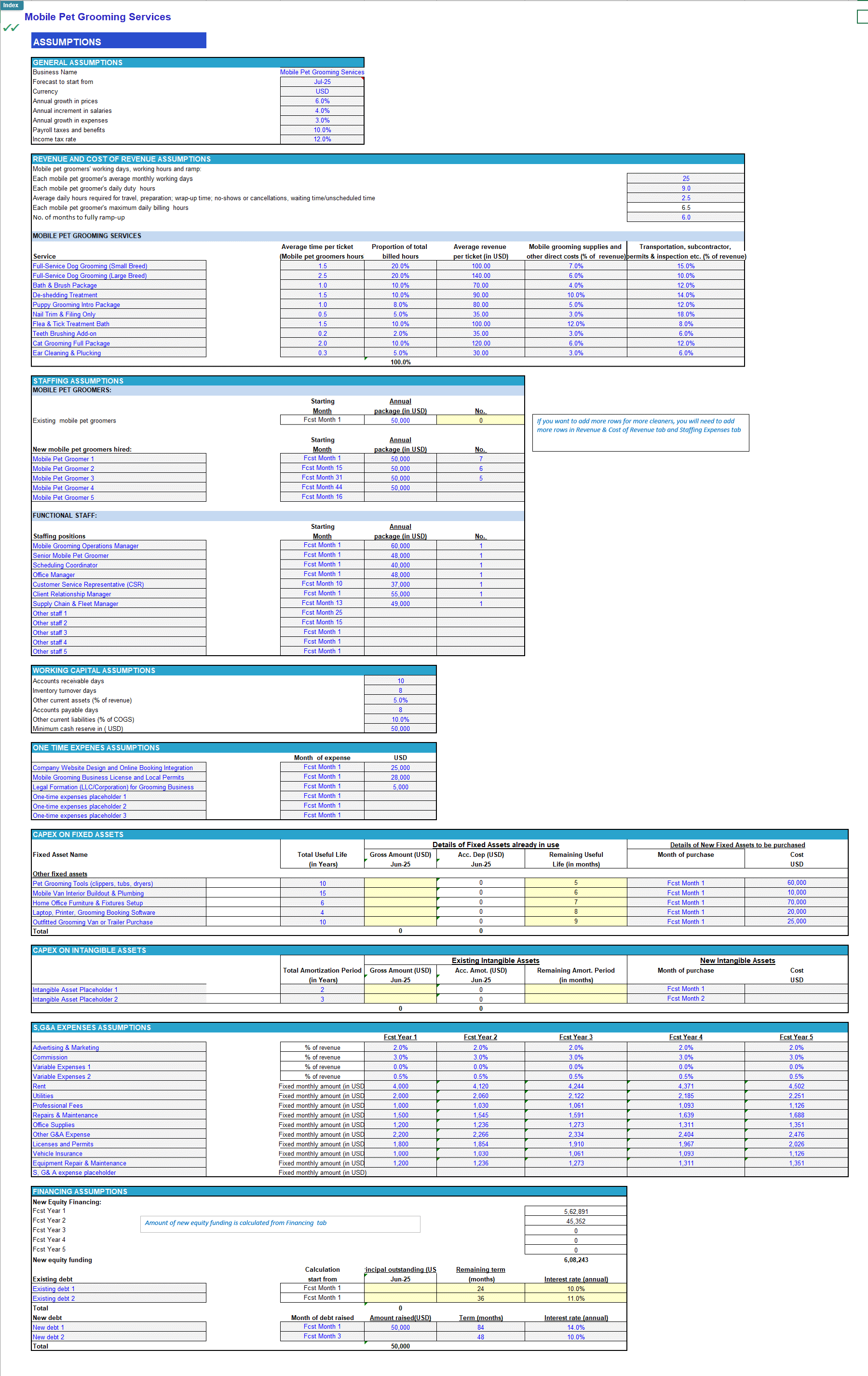The image size is (868, 1376).
Task: Select the Commission expense label
Action: (x=118, y=1057)
